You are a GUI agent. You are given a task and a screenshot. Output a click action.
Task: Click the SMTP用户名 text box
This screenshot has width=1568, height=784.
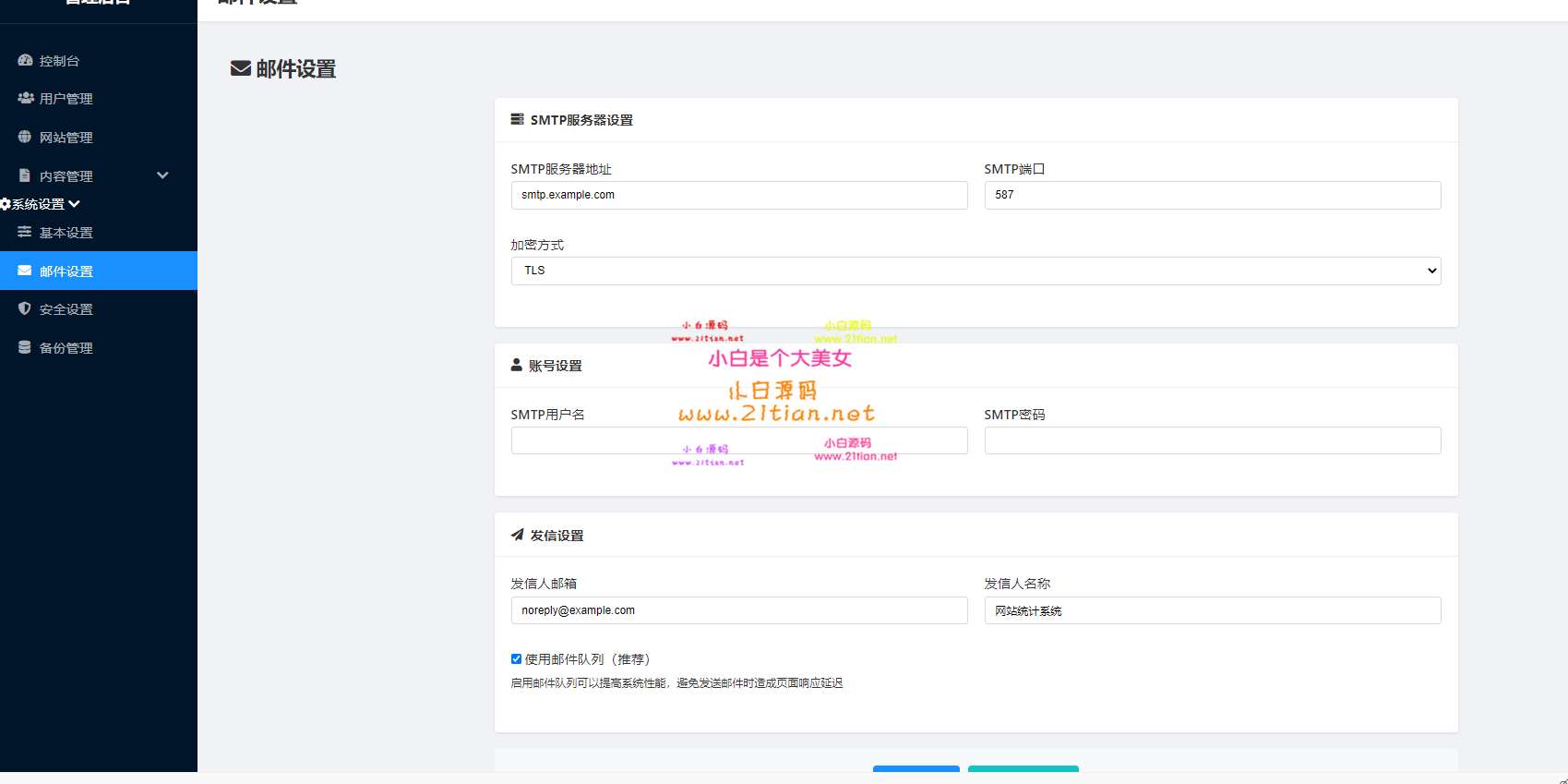(738, 440)
